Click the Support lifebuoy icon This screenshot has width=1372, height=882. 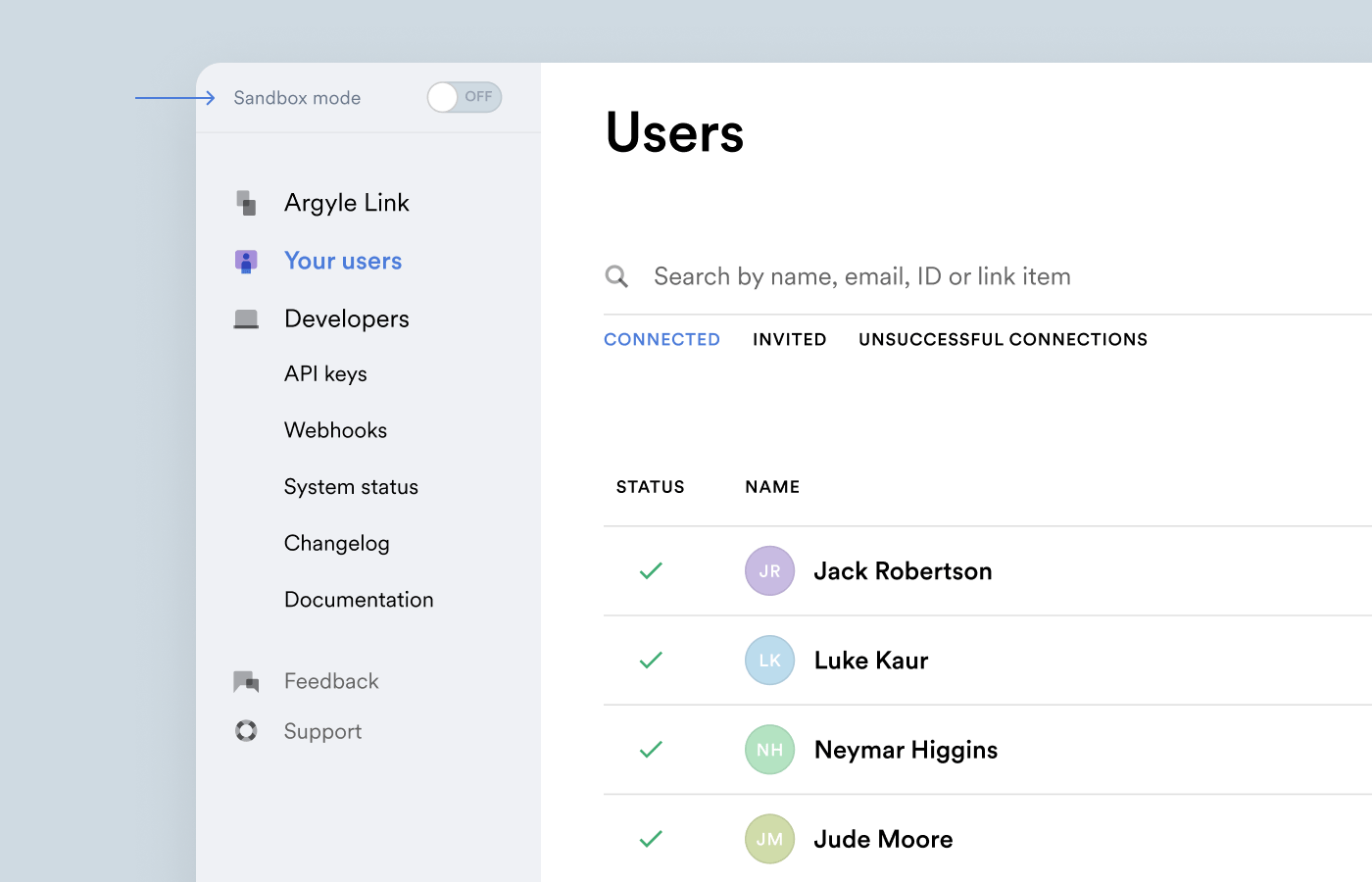click(x=246, y=731)
